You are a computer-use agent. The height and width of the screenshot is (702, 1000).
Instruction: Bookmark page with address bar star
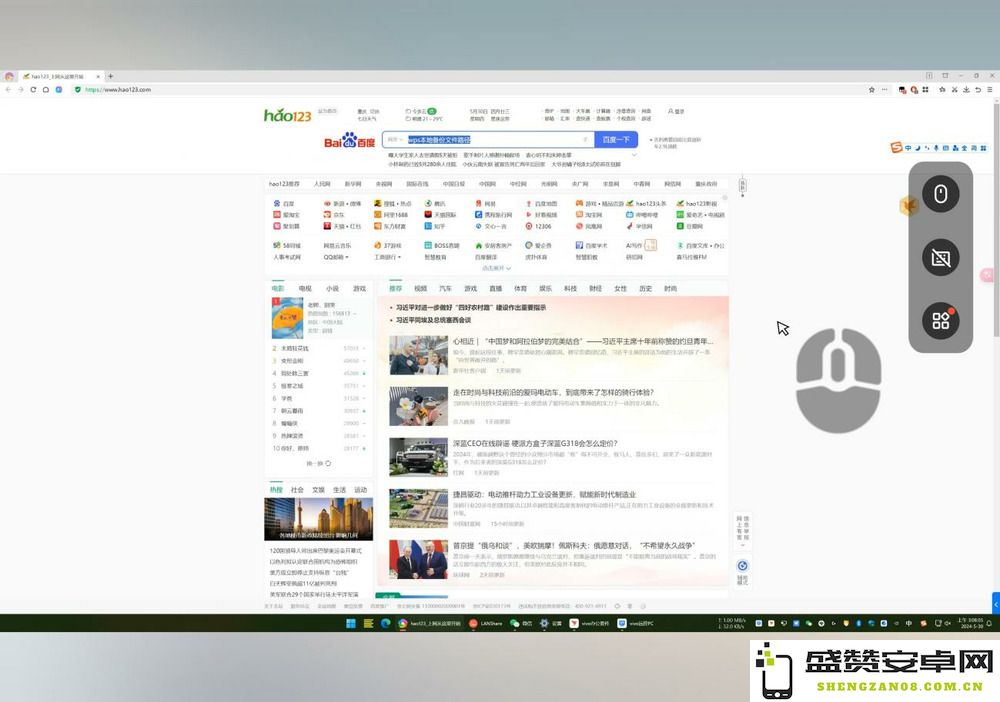click(872, 90)
